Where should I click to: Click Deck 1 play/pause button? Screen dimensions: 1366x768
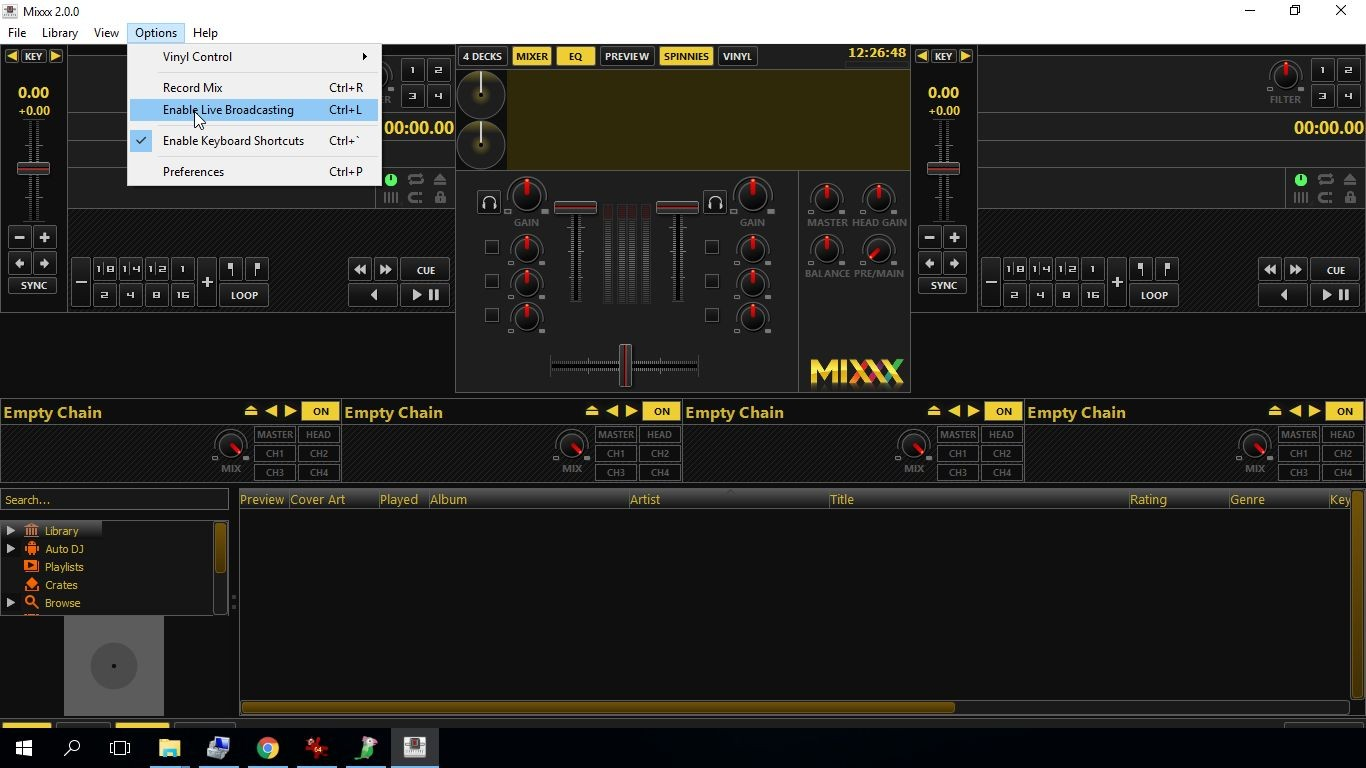[425, 295]
